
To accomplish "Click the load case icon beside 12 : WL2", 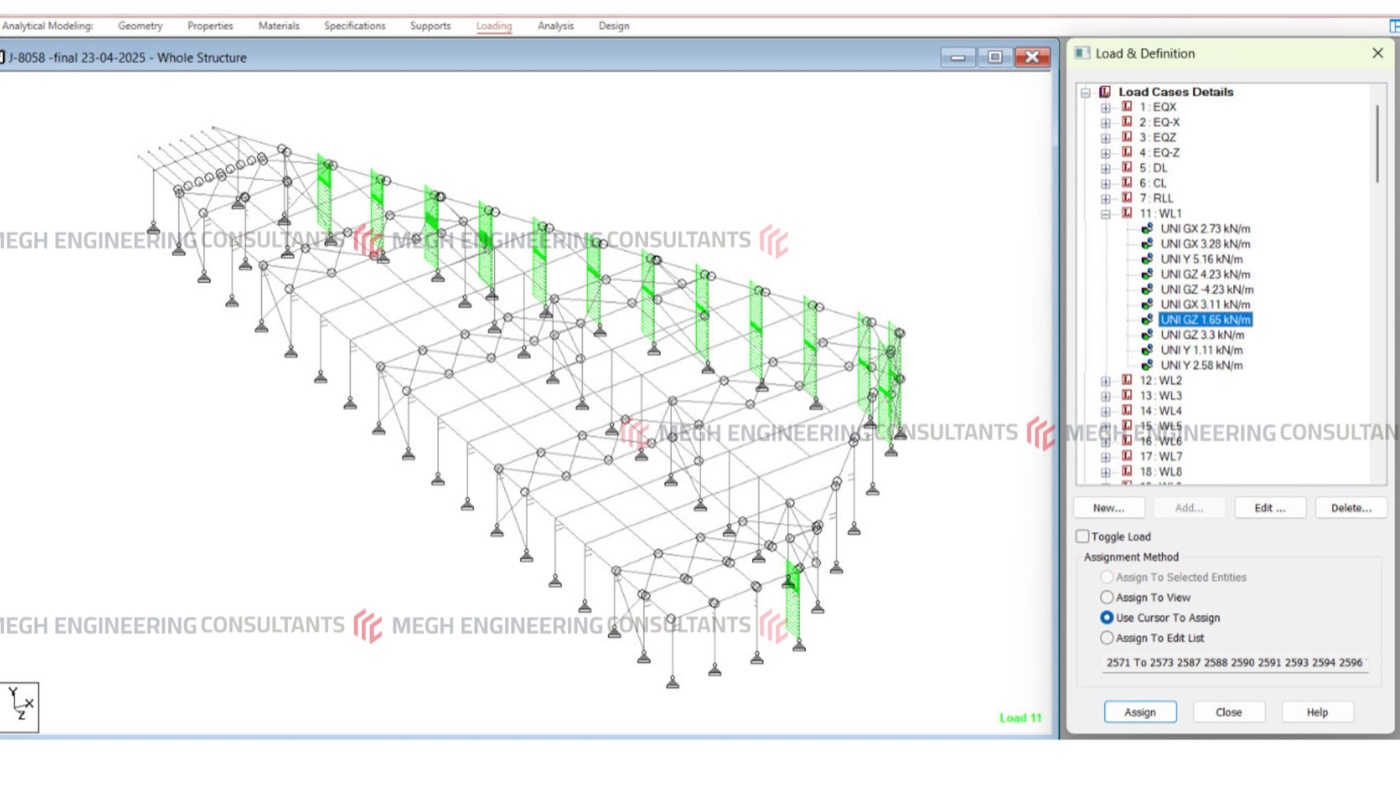I will pos(1127,380).
